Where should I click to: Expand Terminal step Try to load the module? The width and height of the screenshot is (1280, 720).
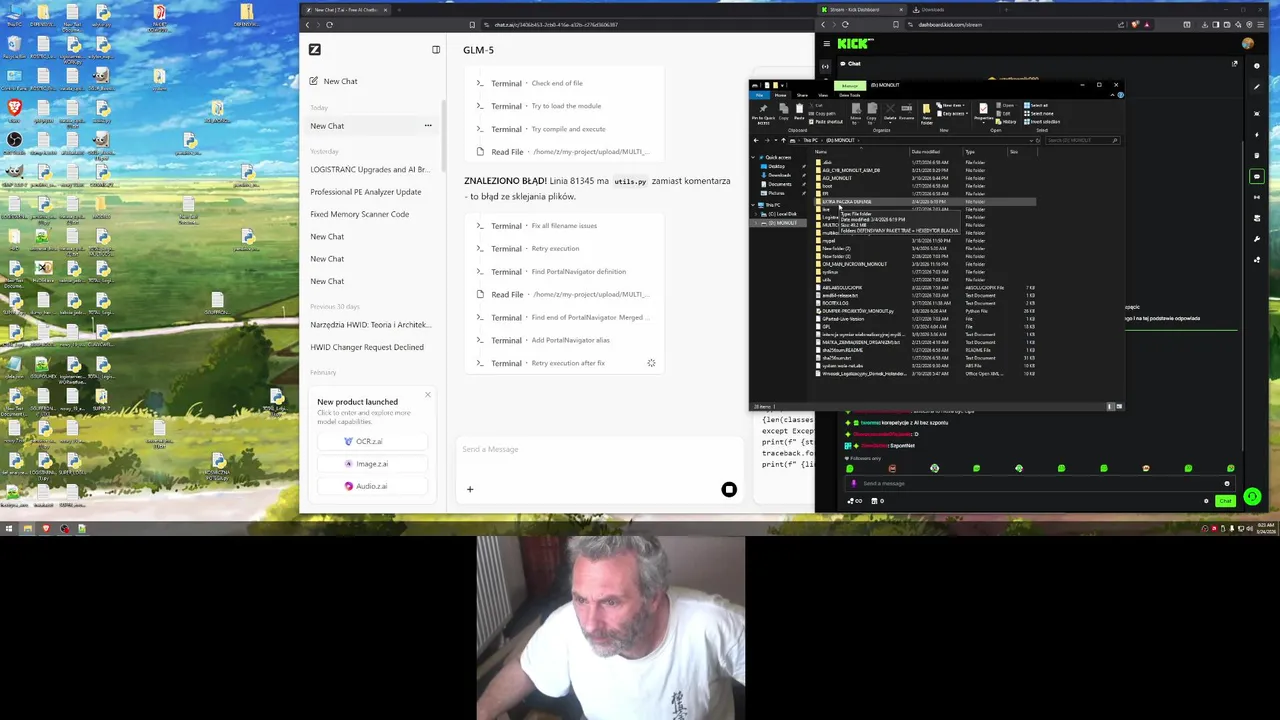coord(539,106)
